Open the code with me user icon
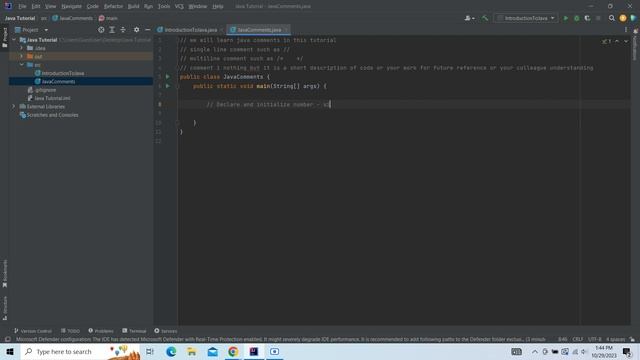 point(469,18)
